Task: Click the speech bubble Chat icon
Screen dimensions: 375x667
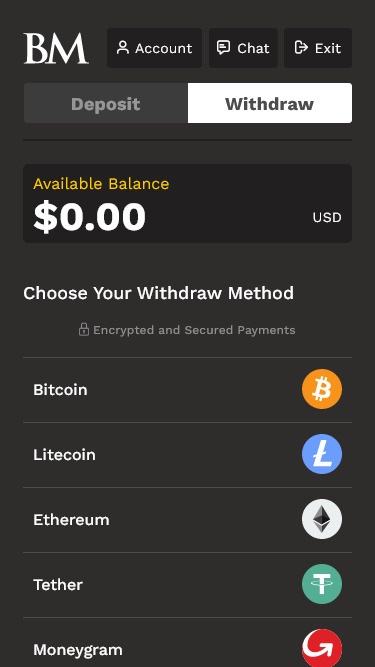Action: (x=223, y=48)
